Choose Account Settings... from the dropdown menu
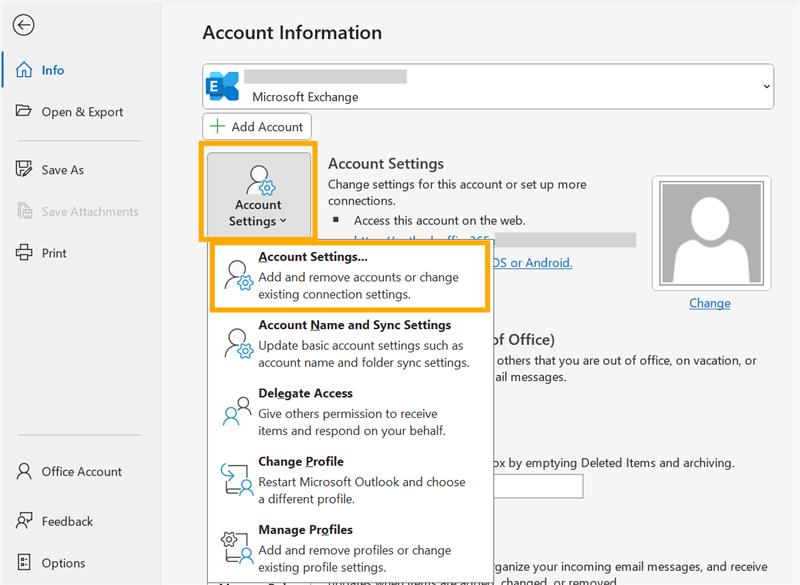Viewport: 800px width, 585px height. coord(350,275)
